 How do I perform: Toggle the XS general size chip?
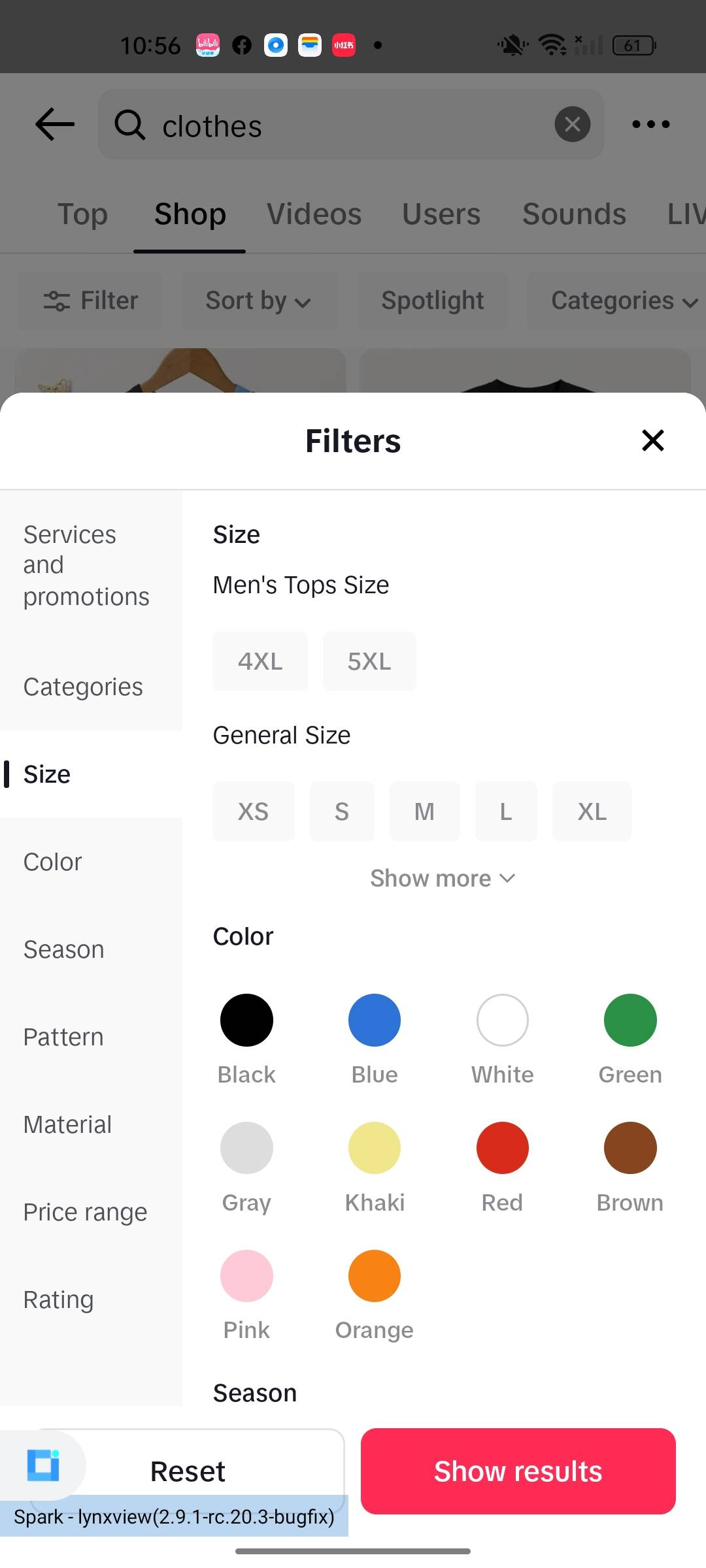(254, 811)
